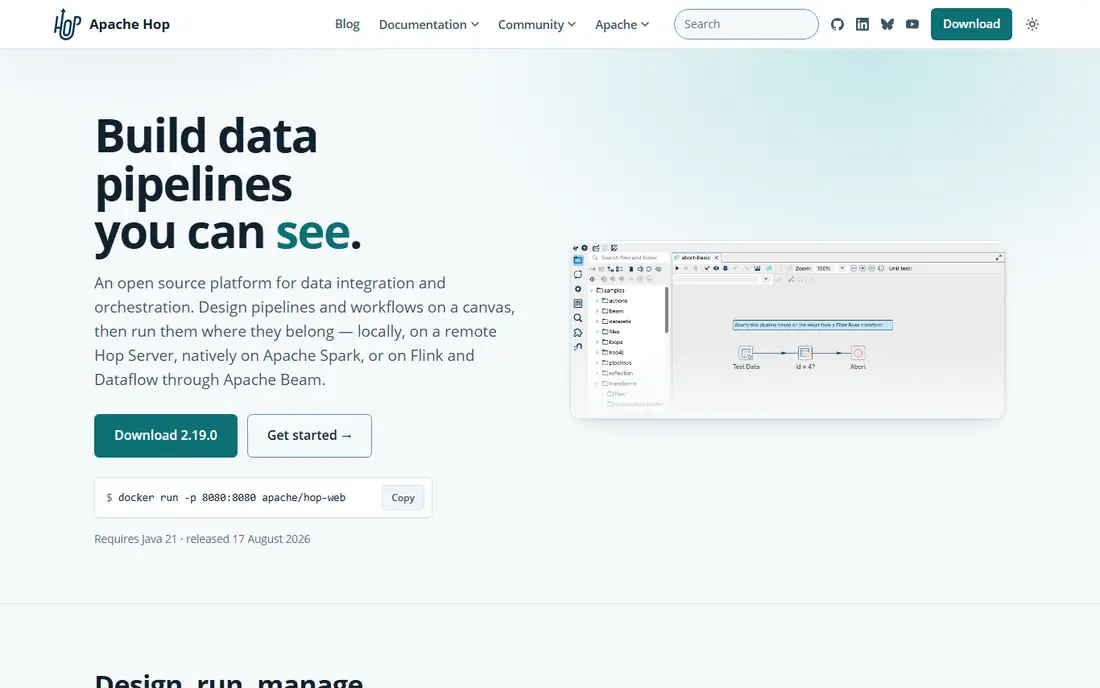Open the Apache Hop GitHub repository icon

pos(837,25)
